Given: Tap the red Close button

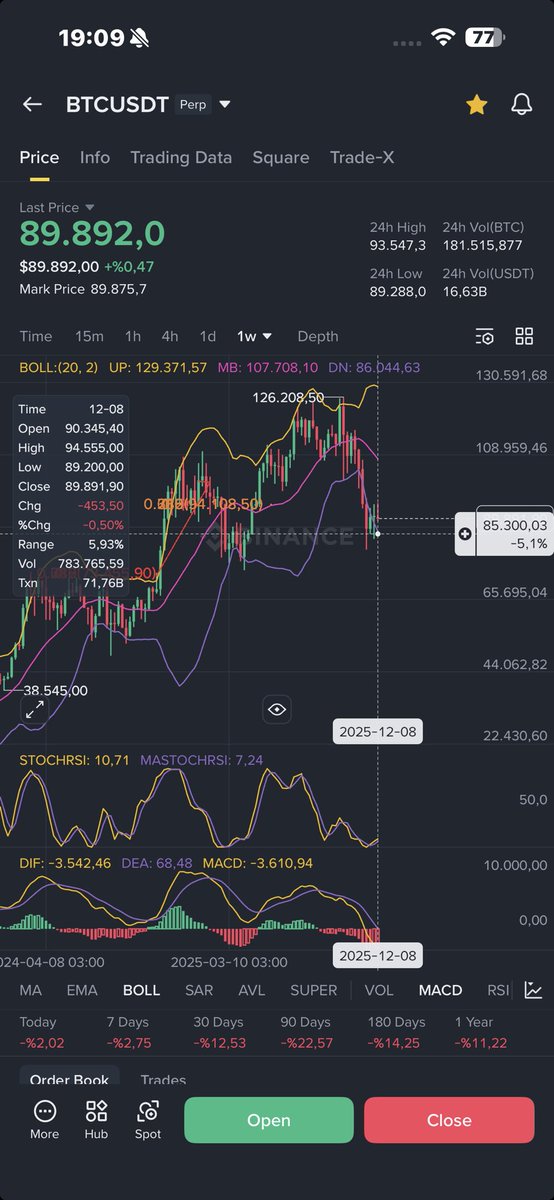Looking at the screenshot, I should point(449,1120).
